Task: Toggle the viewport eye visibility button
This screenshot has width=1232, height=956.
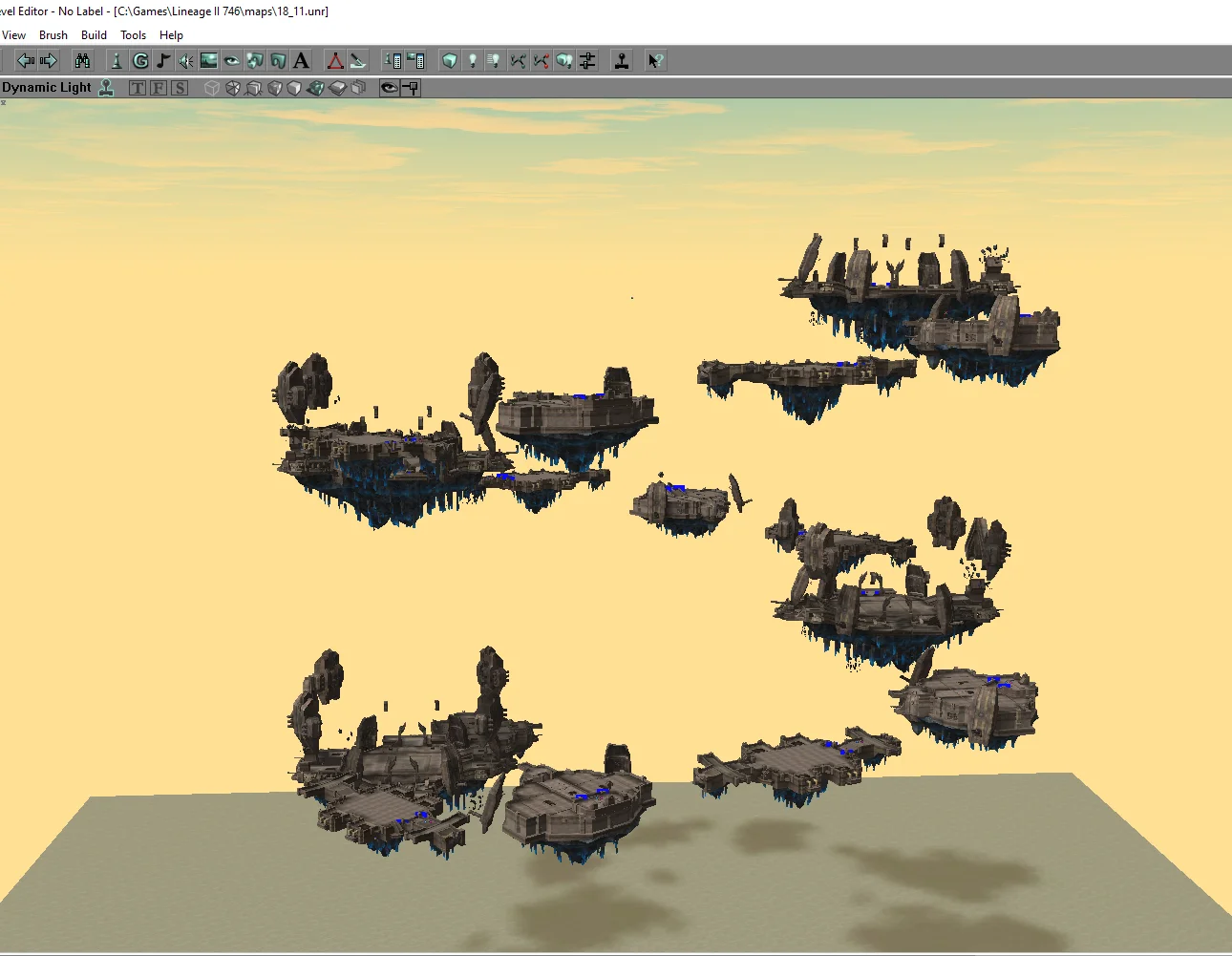Action: click(x=389, y=88)
